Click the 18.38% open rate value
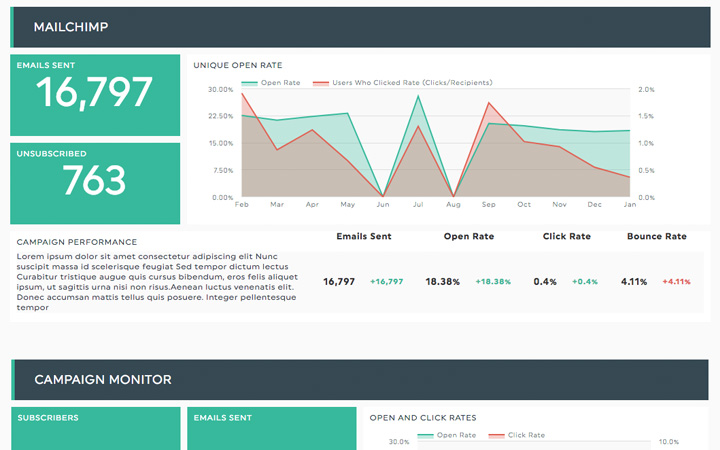Viewport: 720px width, 450px height. point(443,282)
